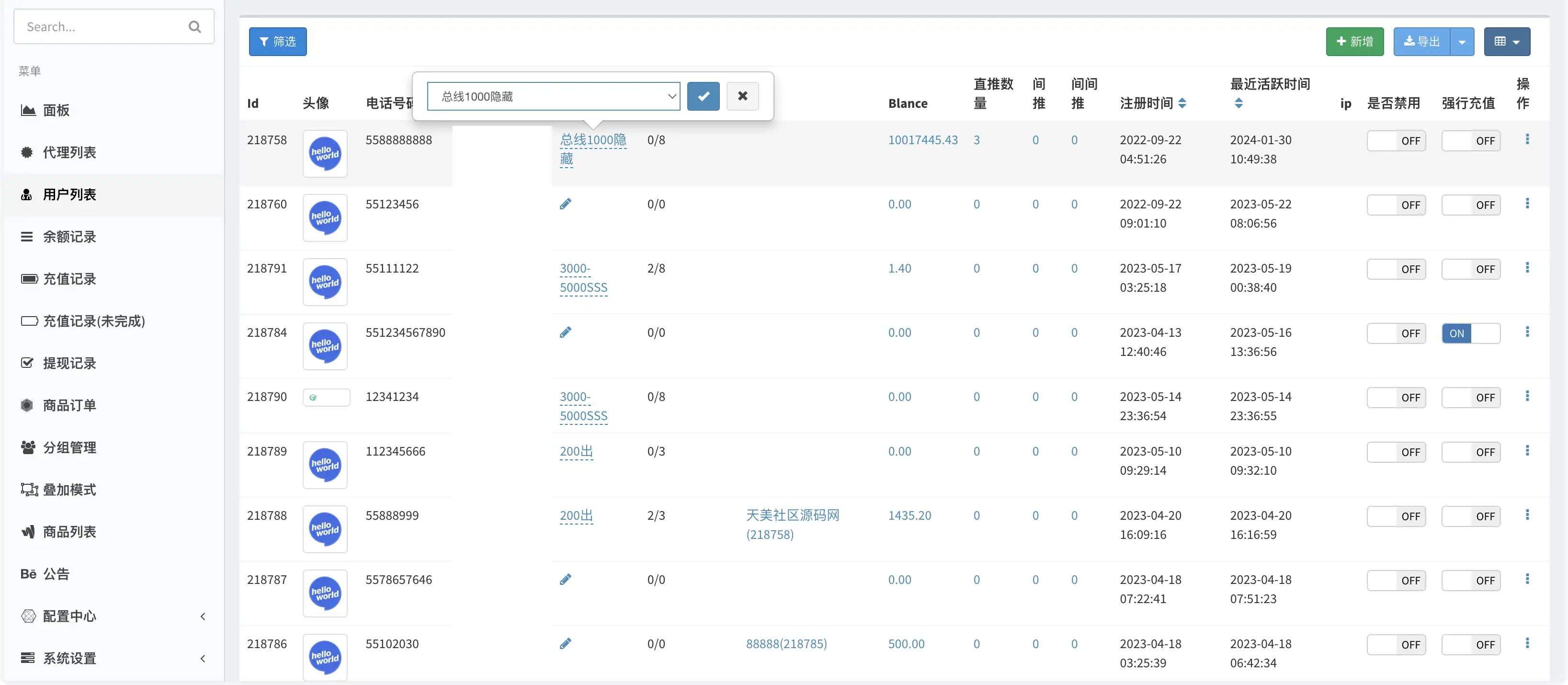Toggle 是否禁用 switch for user 218760
The height and width of the screenshot is (685, 1568).
(1397, 205)
